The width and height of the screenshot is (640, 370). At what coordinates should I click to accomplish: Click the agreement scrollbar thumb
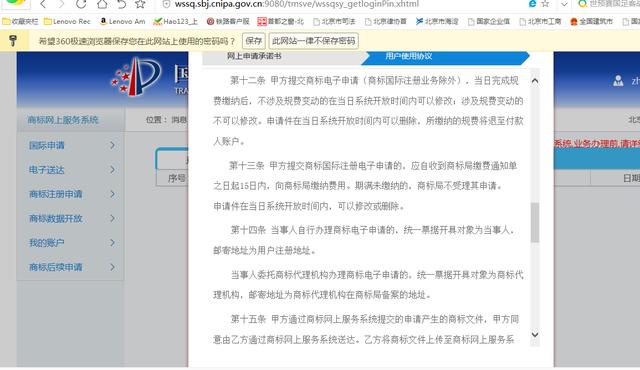(535, 222)
